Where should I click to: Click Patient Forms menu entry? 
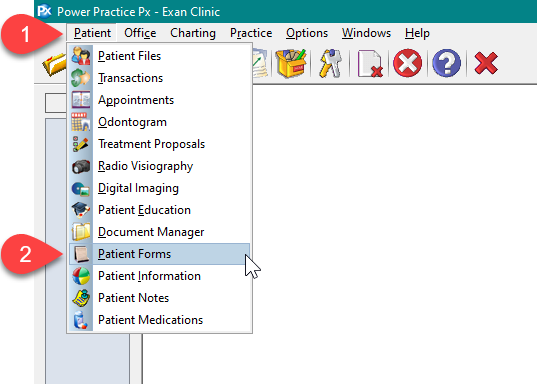coord(160,254)
